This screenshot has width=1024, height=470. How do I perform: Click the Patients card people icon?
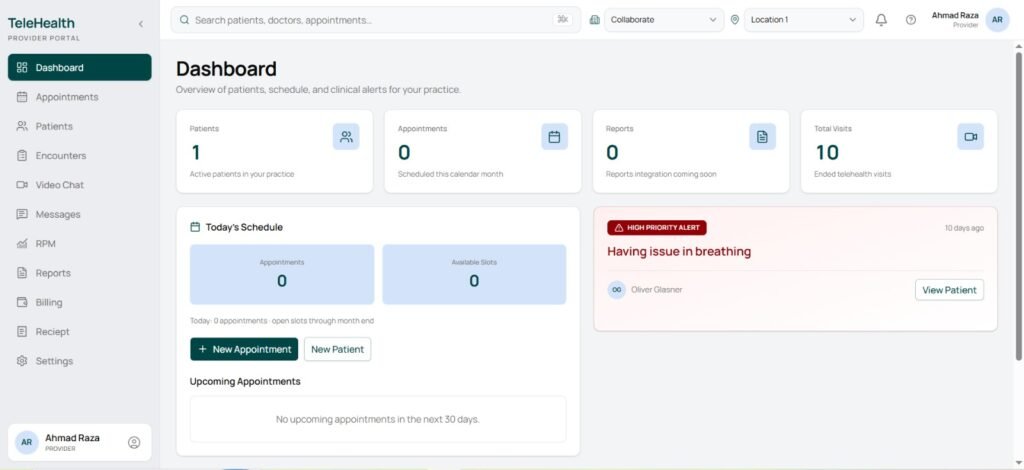(x=346, y=136)
